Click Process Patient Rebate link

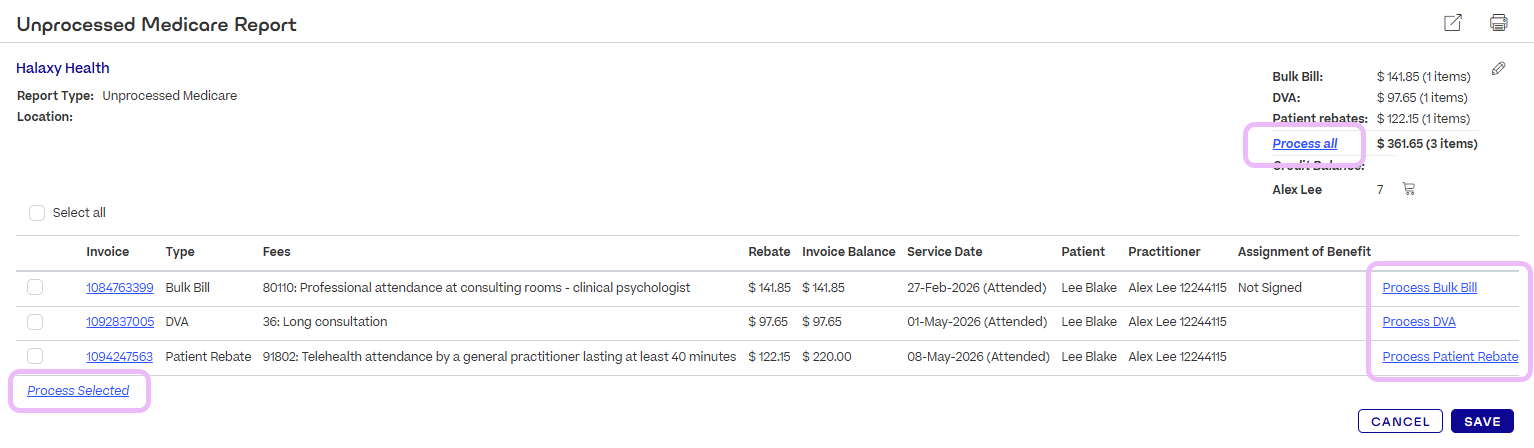pos(1450,356)
